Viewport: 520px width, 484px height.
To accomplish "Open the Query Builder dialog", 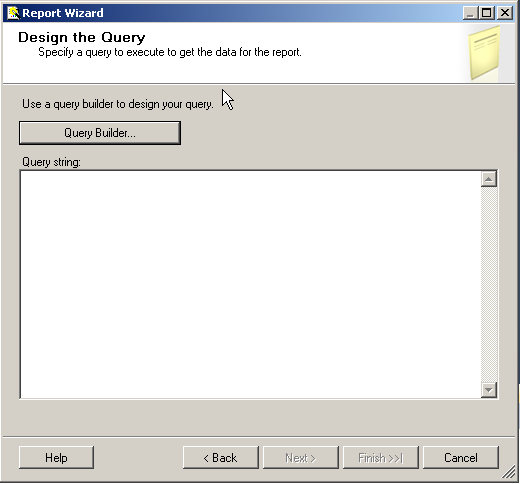I will tap(100, 133).
